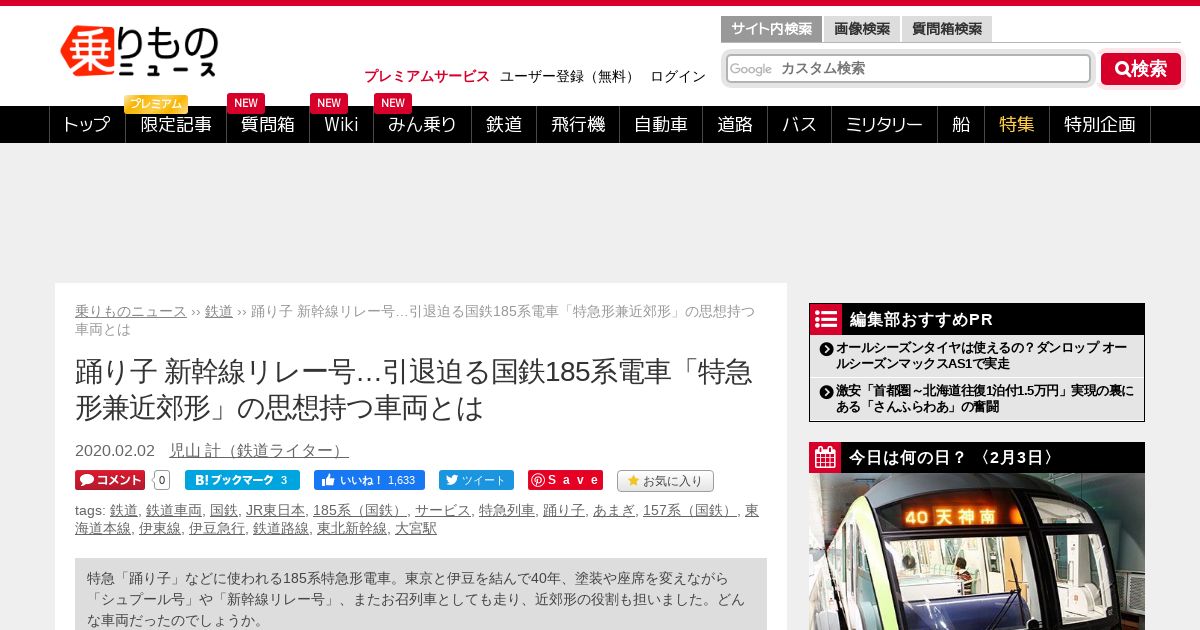This screenshot has height=630, width=1200.
Task: Click the 踊り子 tag
Action: [564, 510]
